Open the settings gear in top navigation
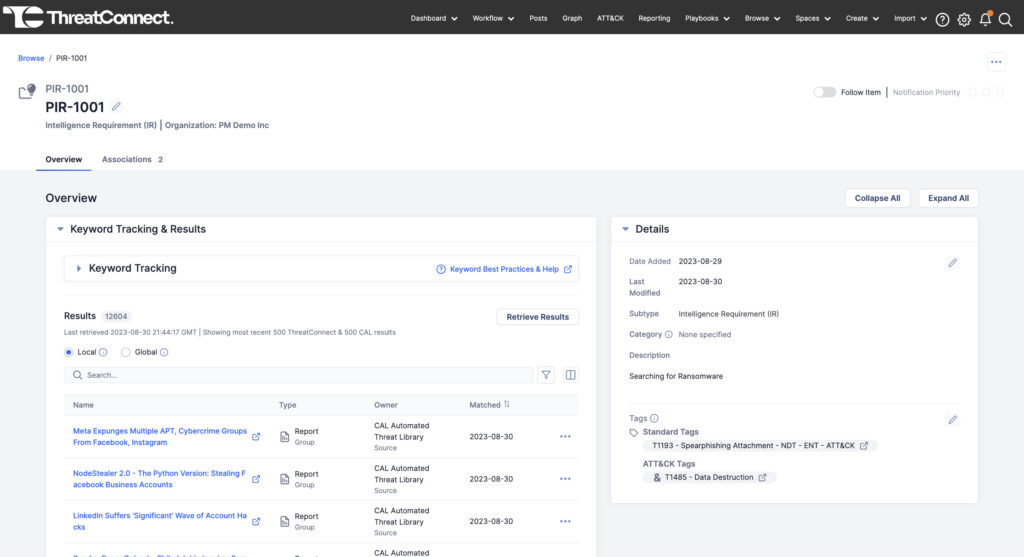Image resolution: width=1024 pixels, height=557 pixels. (964, 19)
